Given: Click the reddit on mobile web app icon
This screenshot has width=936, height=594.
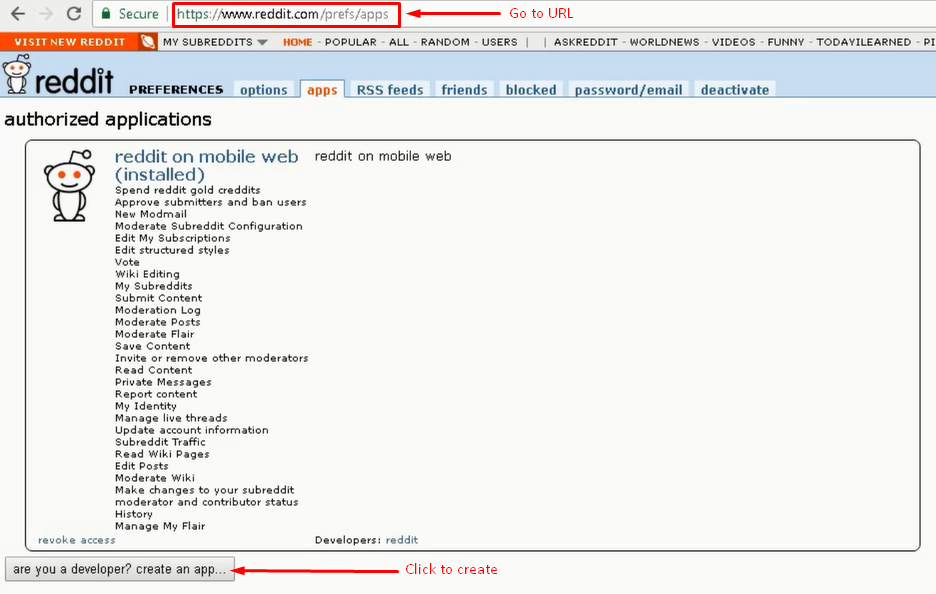Looking at the screenshot, I should point(69,186).
